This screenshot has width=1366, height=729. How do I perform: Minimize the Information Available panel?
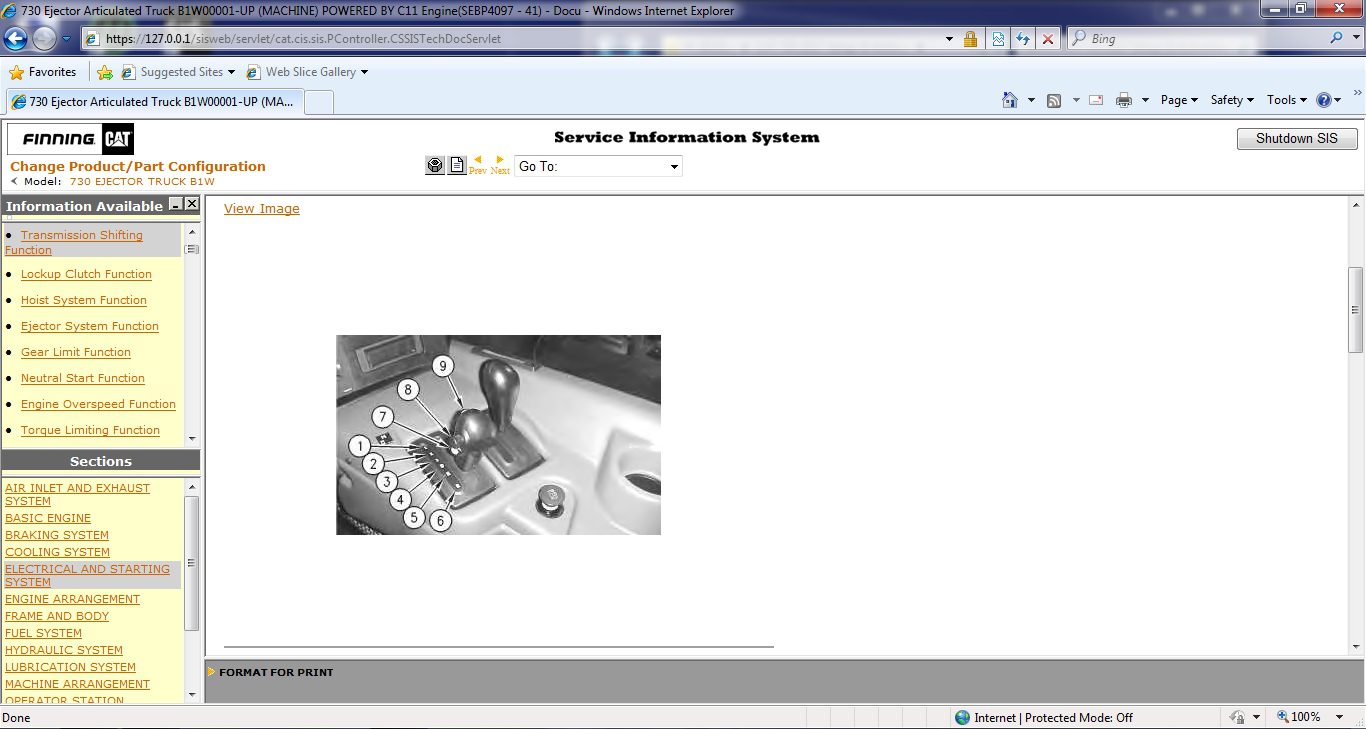(x=176, y=204)
